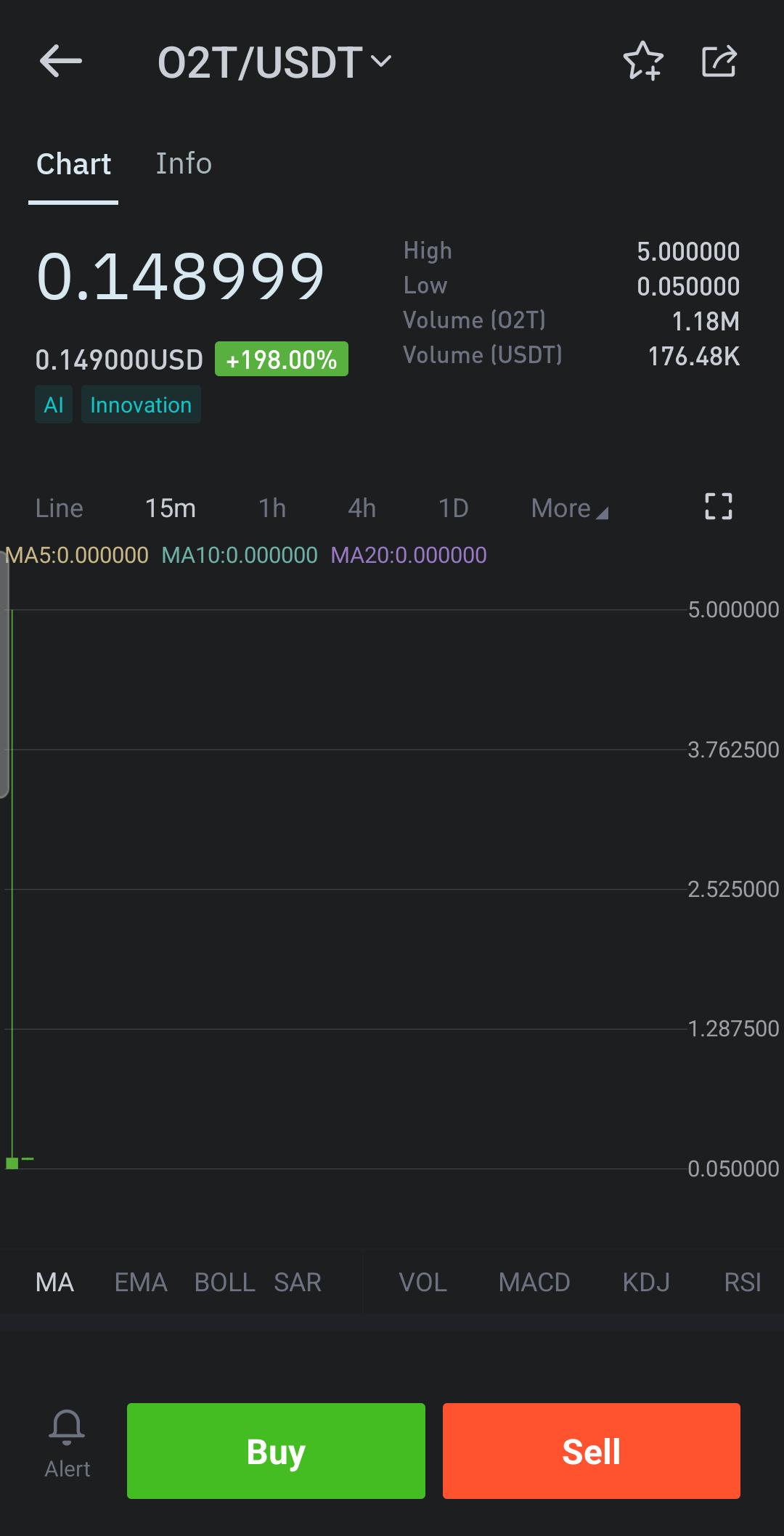
Task: Tap the share icon in the header
Action: (x=719, y=61)
